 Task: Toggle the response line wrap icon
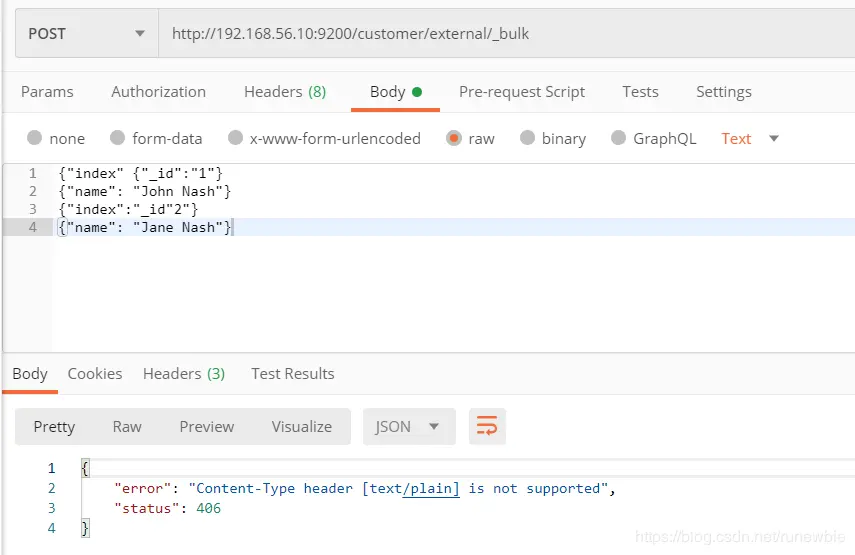pos(487,426)
